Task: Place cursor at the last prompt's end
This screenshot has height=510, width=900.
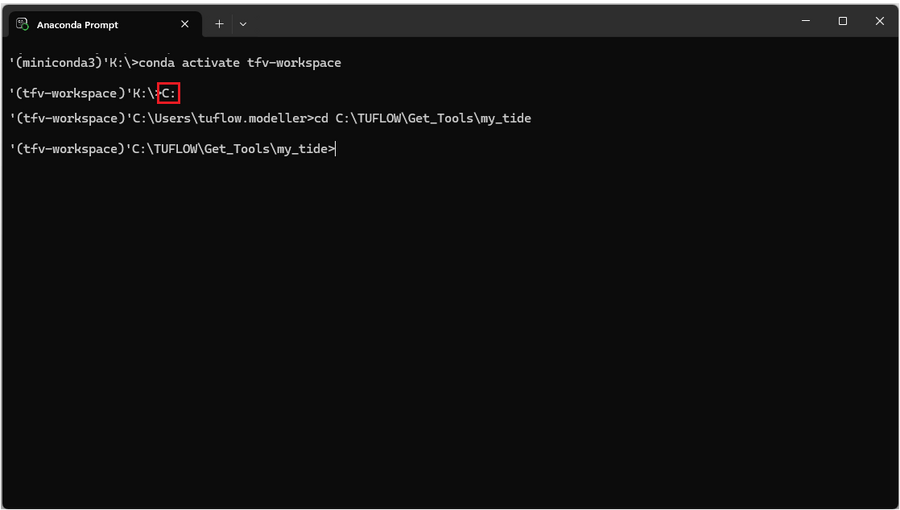Action: [337, 149]
